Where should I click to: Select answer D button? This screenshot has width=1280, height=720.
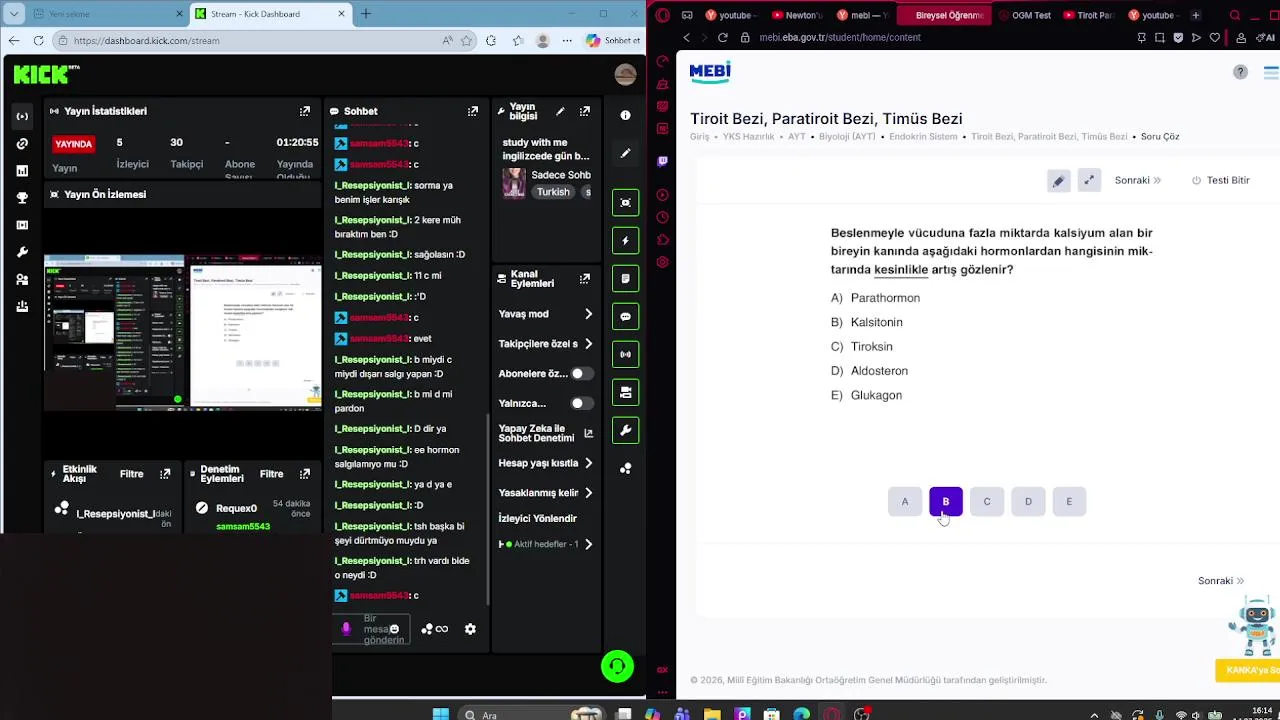click(x=1028, y=502)
